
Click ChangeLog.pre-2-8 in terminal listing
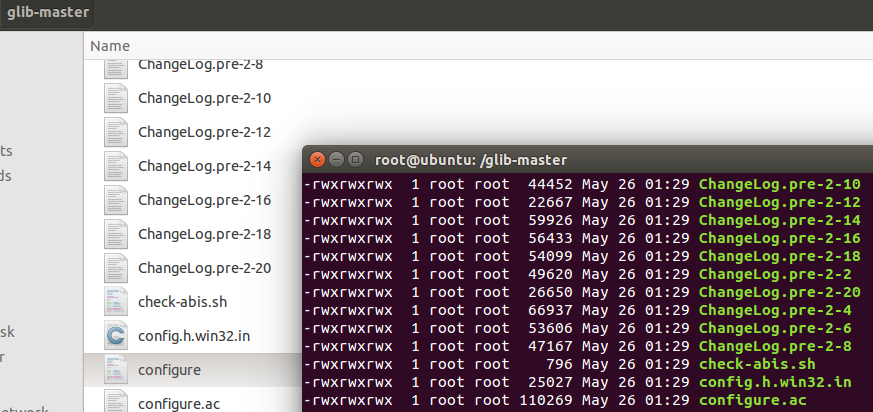click(x=775, y=346)
